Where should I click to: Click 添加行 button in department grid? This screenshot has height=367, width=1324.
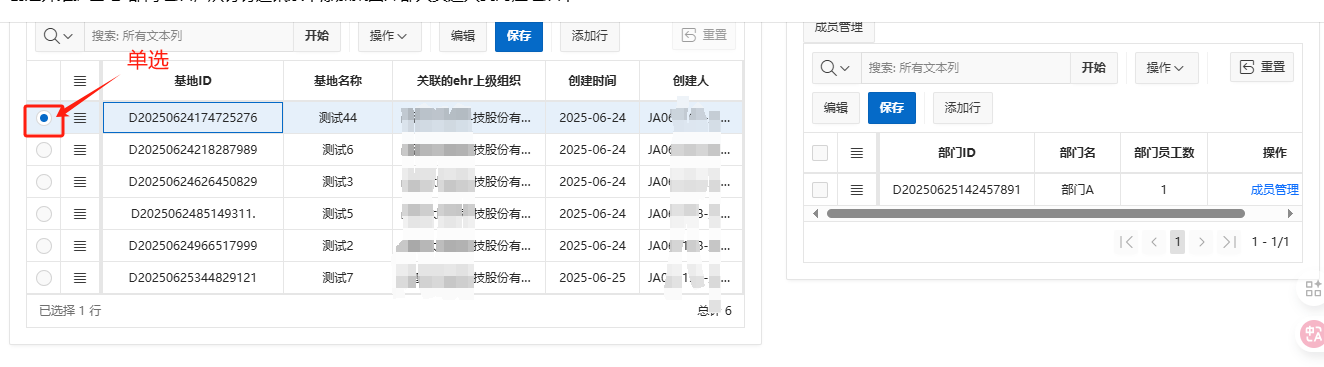click(x=963, y=108)
